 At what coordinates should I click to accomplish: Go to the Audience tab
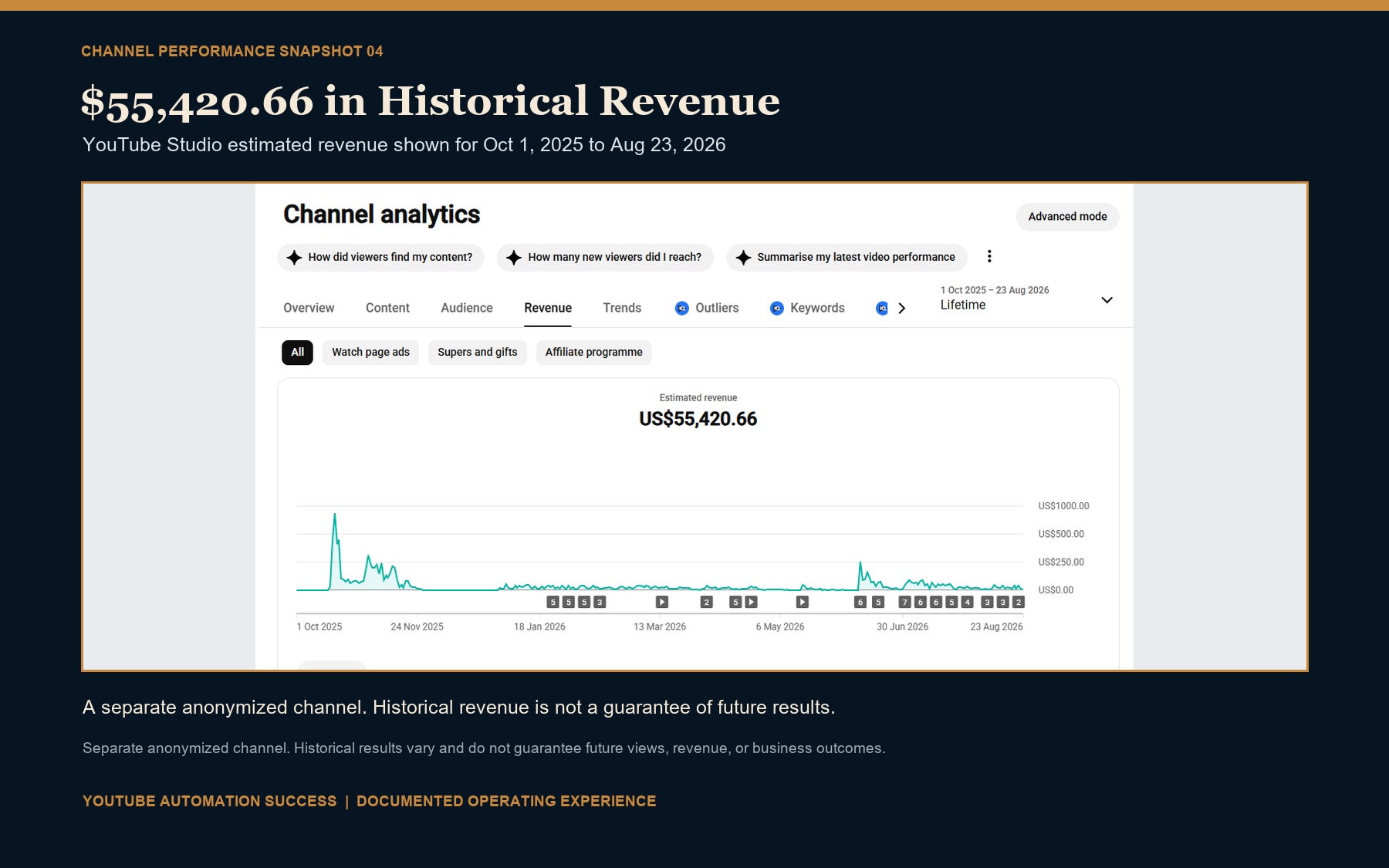[467, 308]
